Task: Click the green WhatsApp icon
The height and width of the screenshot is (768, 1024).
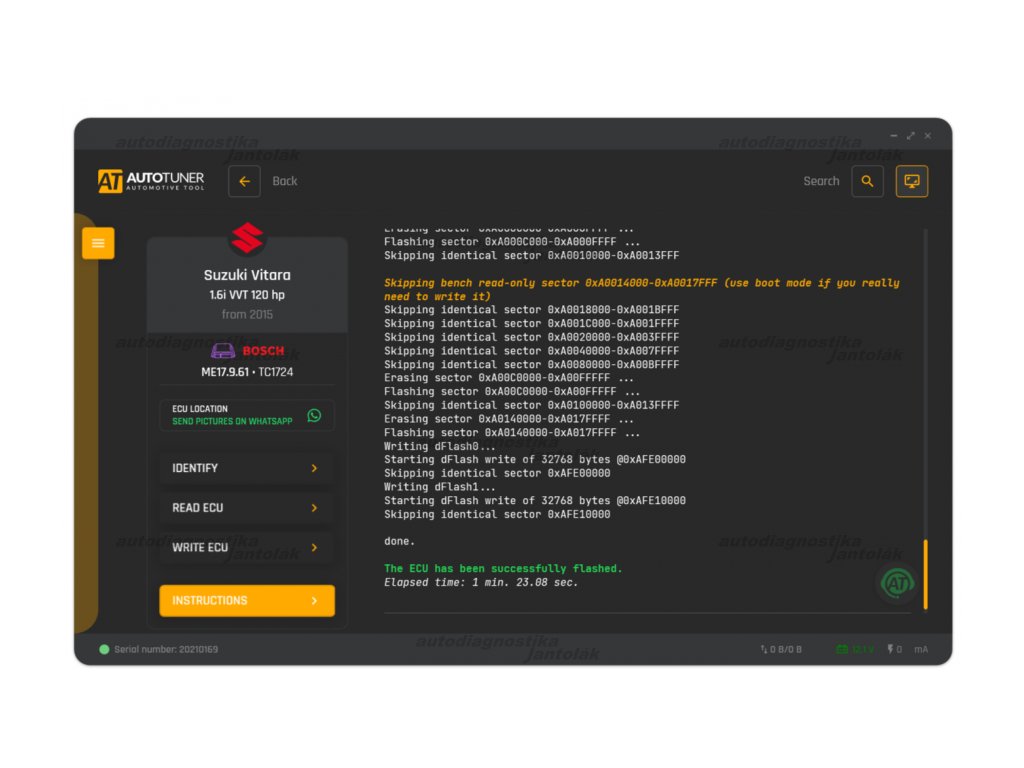Action: pos(314,415)
